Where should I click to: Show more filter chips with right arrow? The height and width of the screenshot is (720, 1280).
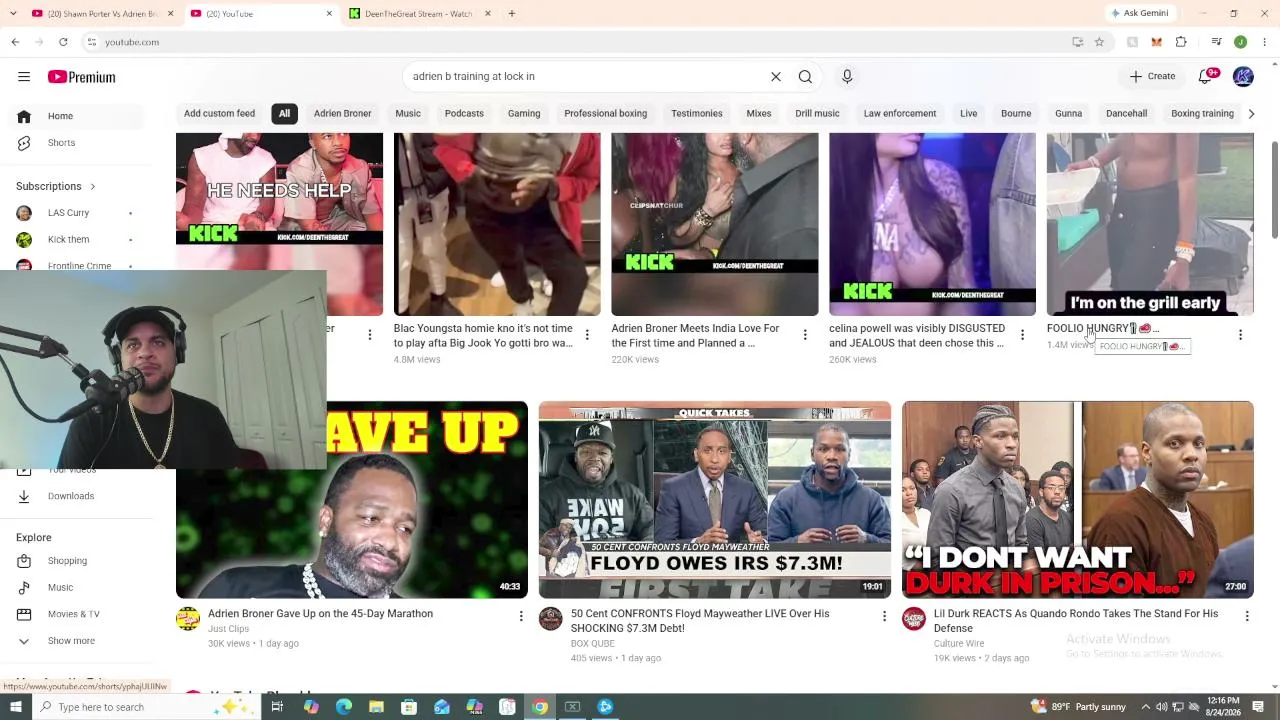point(1251,114)
